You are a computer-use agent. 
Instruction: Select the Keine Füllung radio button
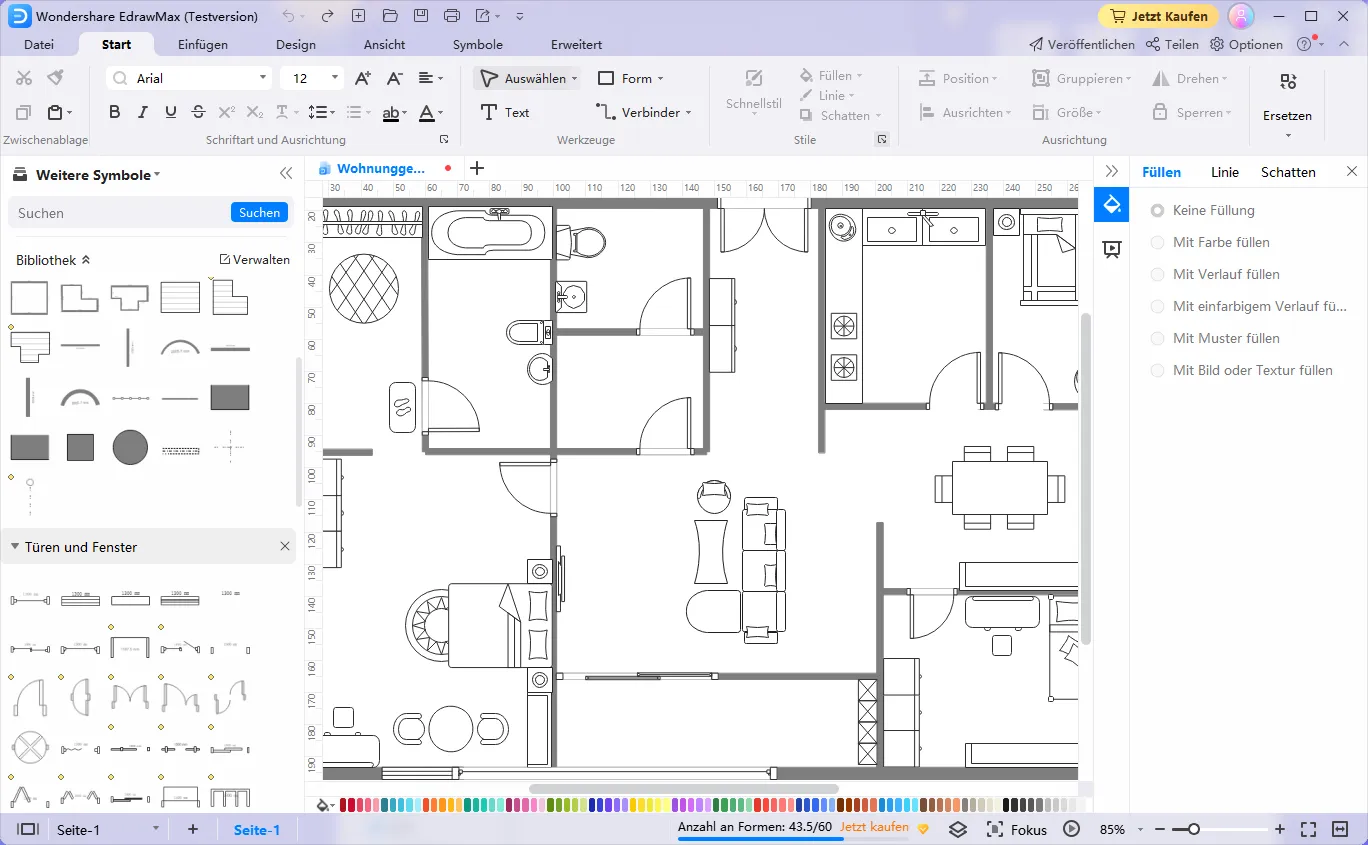[x=1157, y=210]
